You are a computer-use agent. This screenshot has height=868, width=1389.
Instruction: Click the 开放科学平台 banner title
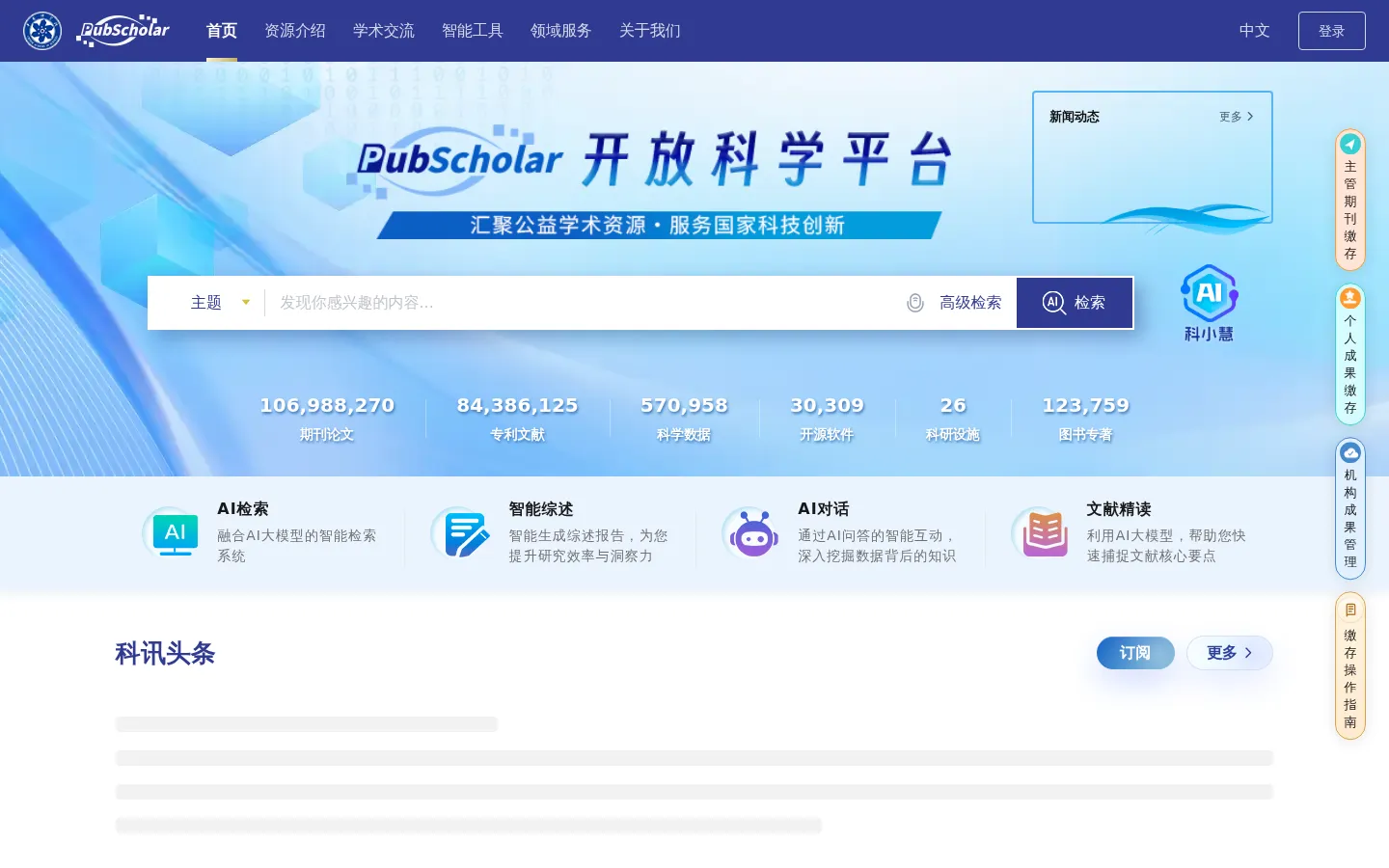pyautogui.click(x=768, y=159)
